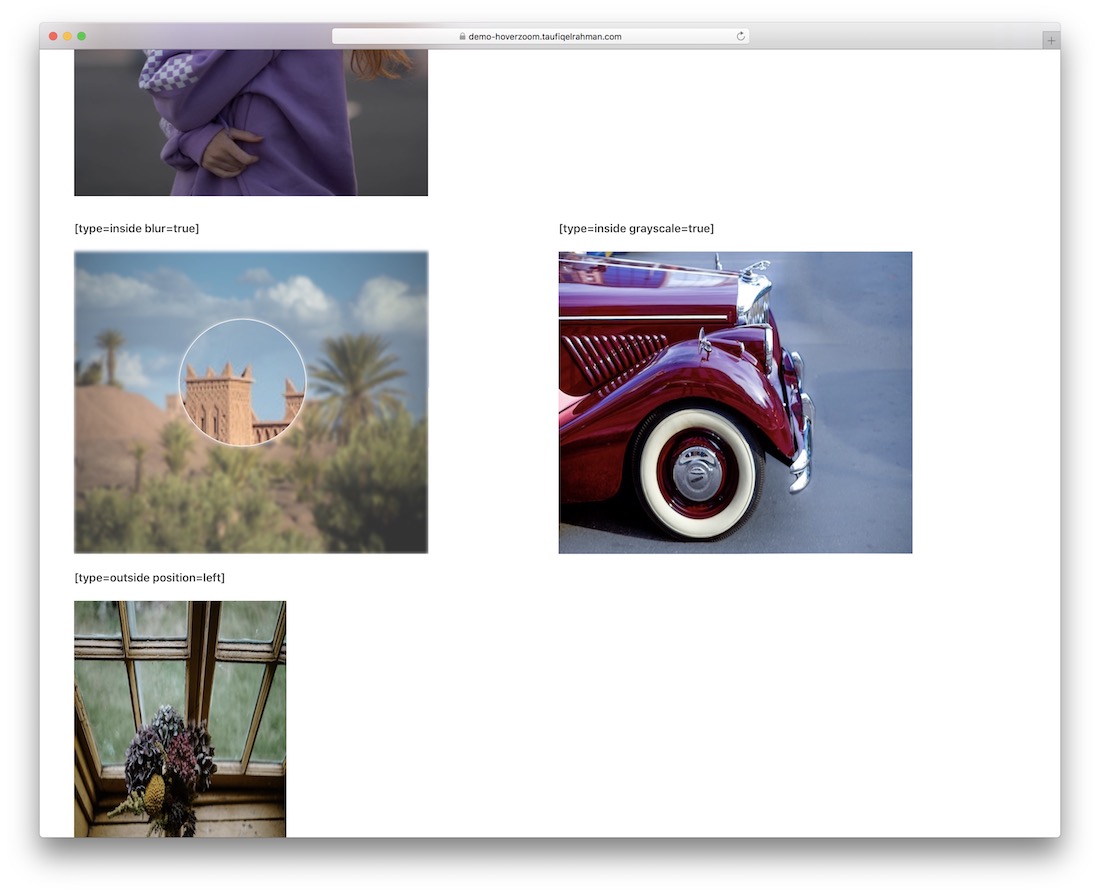Image resolution: width=1100 pixels, height=894 pixels.
Task: Click the "[type=inside grayscale=true]" label
Action: [636, 228]
